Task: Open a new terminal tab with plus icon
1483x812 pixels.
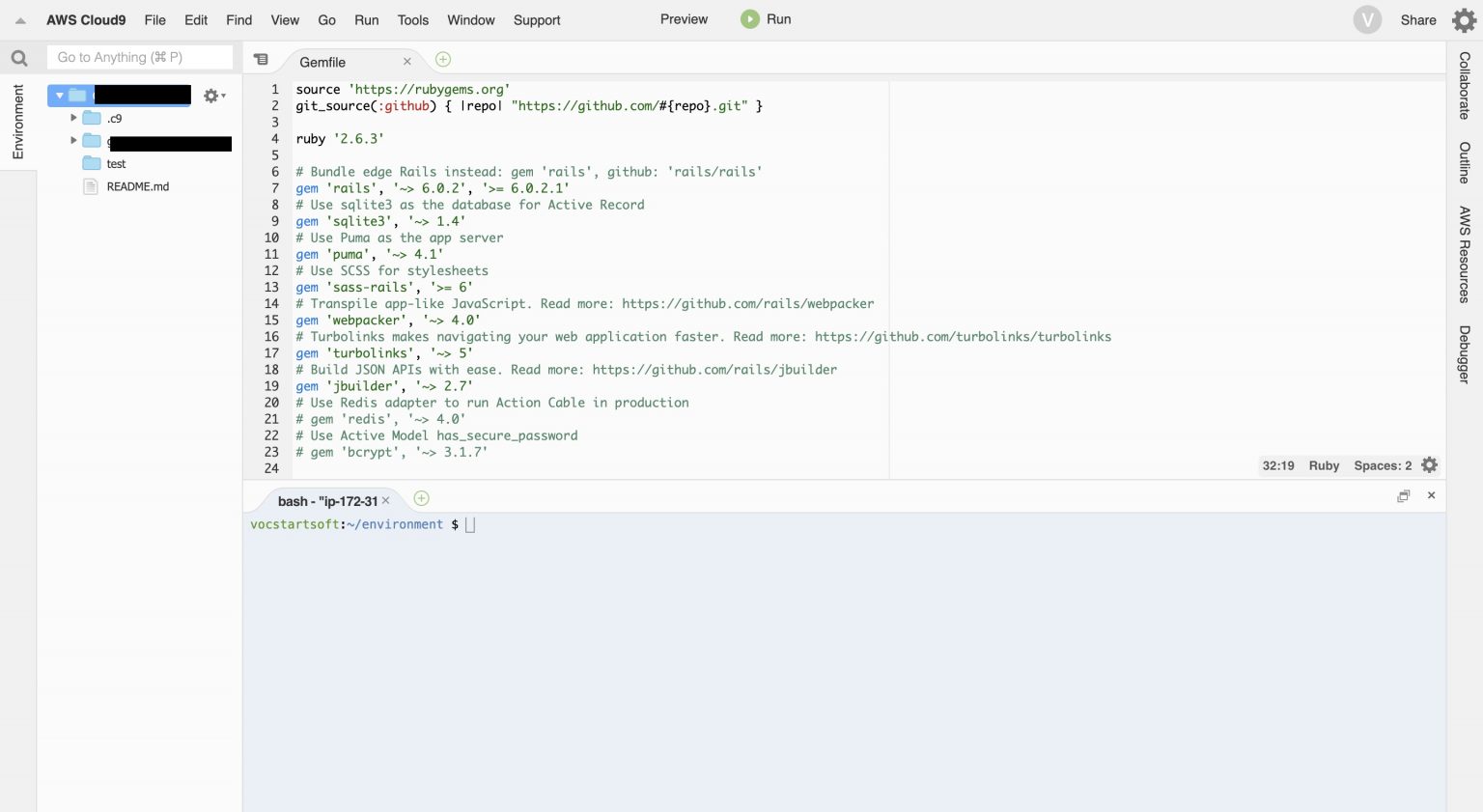Action: (421, 499)
